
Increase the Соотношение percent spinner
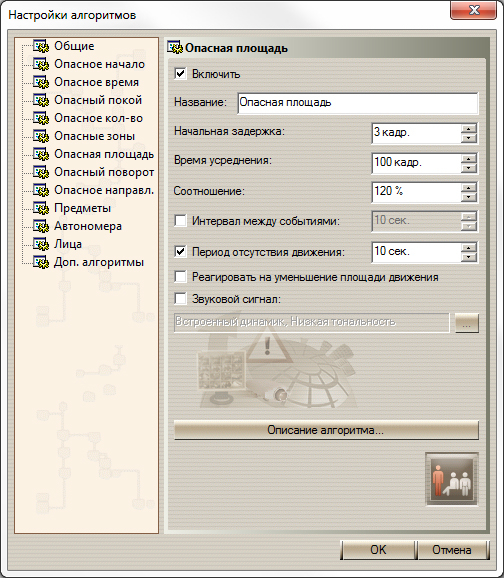pos(469,188)
